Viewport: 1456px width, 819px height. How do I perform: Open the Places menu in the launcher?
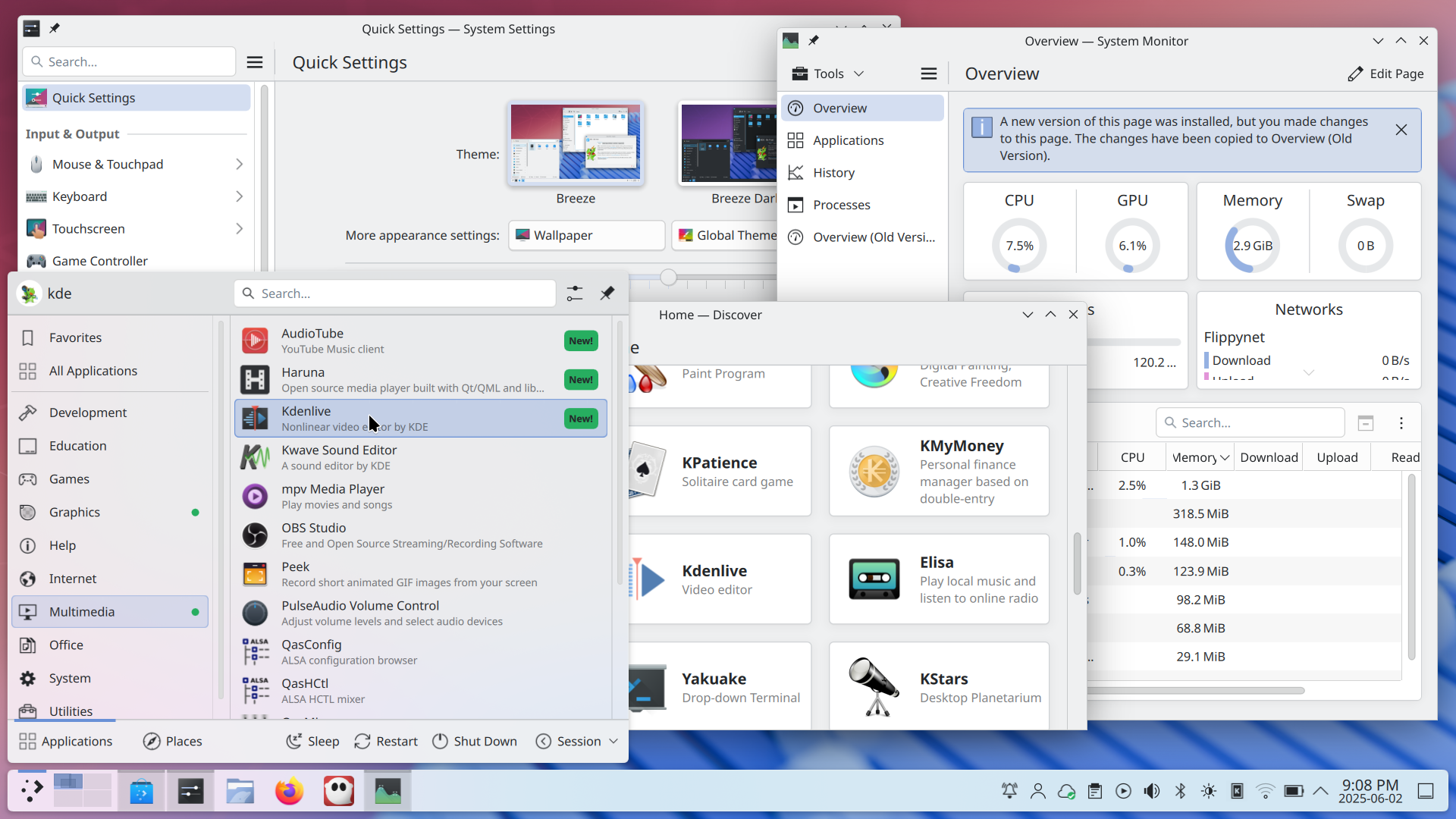182,741
